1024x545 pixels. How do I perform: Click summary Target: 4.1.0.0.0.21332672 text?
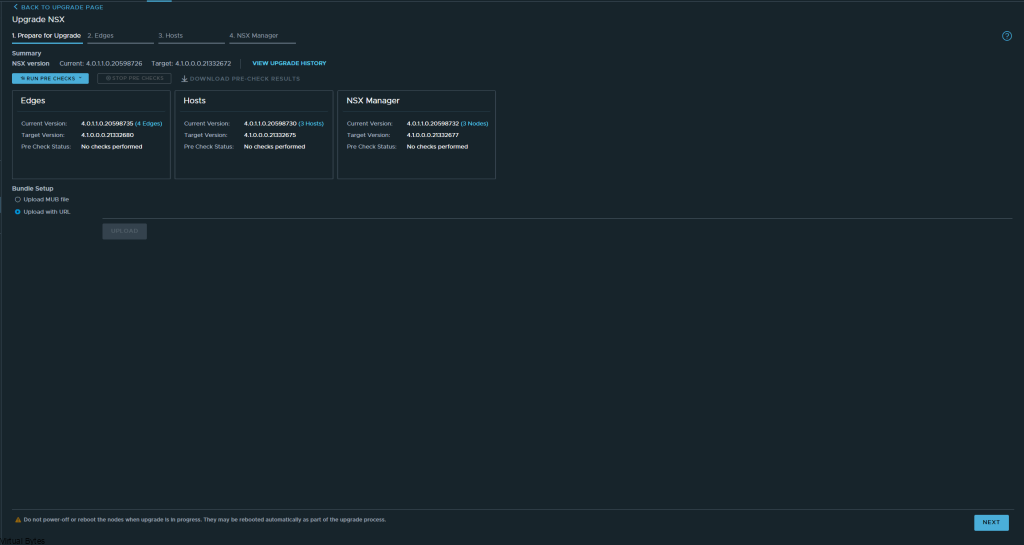191,64
